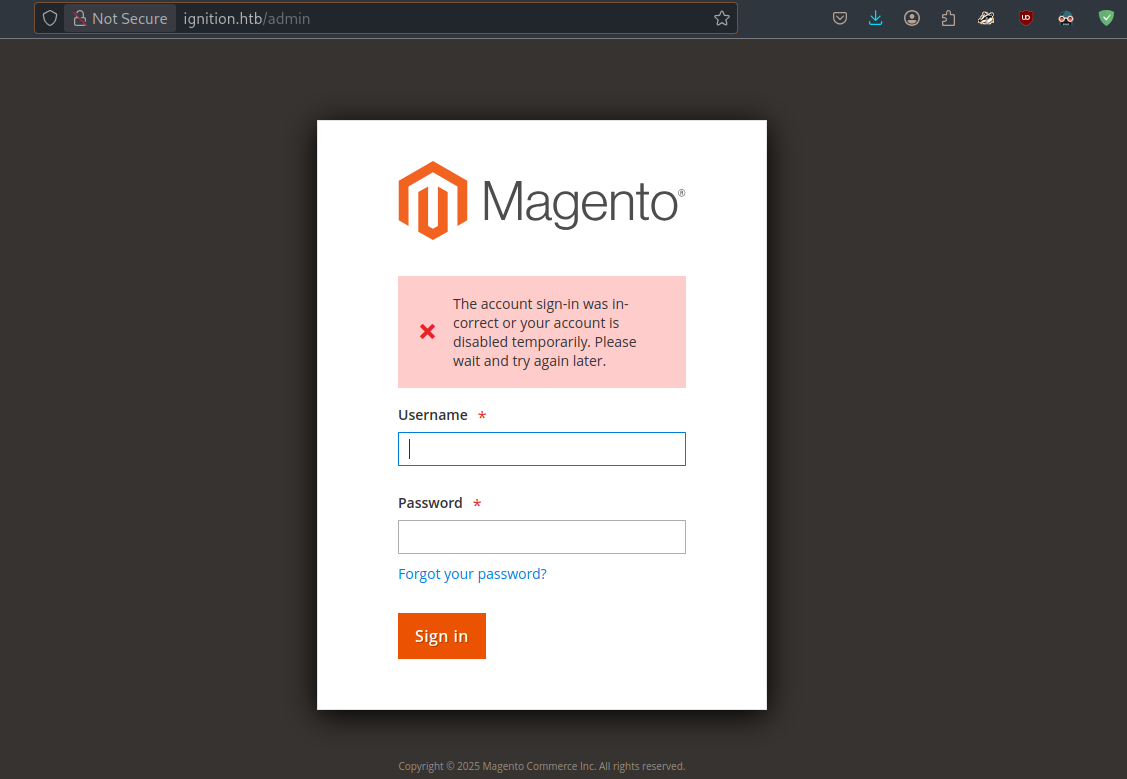Click the glasses-face extension icon

(x=1066, y=19)
